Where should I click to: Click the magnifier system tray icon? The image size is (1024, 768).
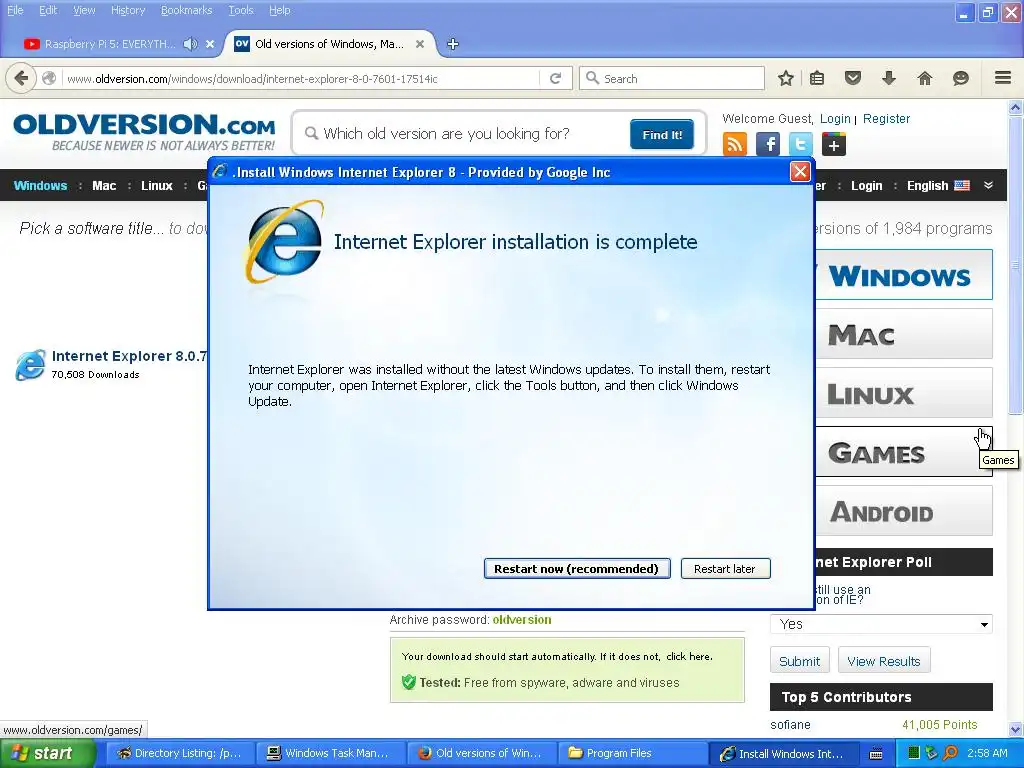click(951, 753)
